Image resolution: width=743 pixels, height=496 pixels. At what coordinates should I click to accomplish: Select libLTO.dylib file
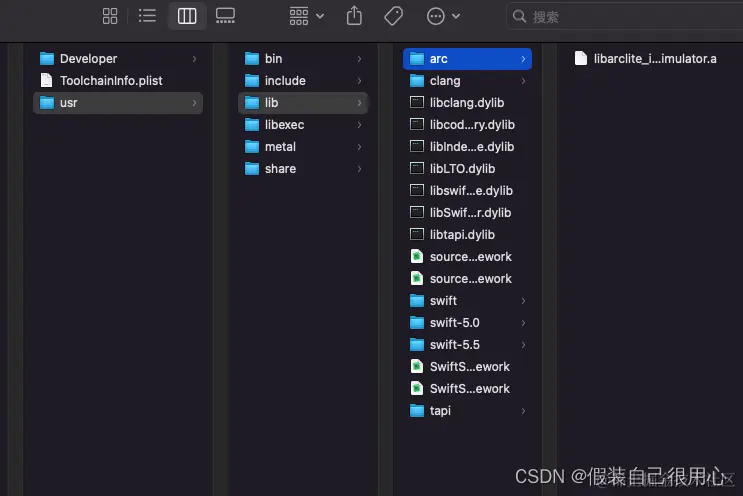click(467, 169)
